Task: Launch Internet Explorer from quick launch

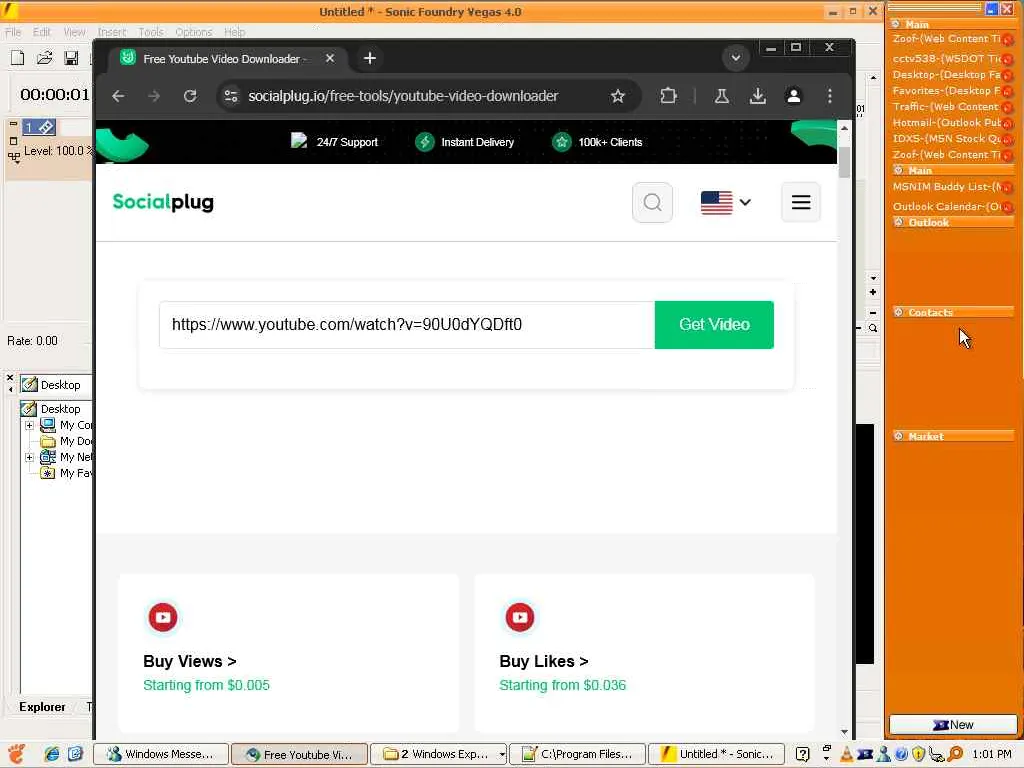Action: pyautogui.click(x=52, y=754)
